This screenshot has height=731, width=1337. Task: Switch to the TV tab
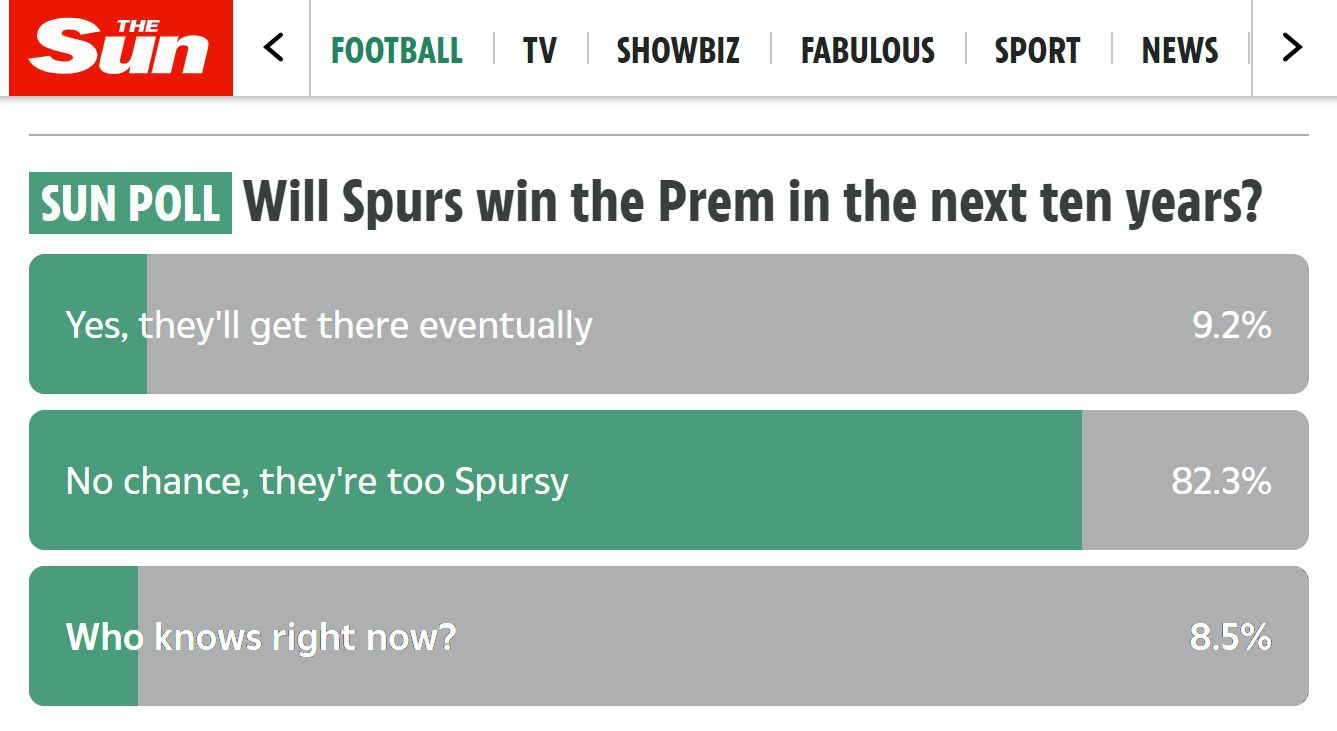point(540,50)
